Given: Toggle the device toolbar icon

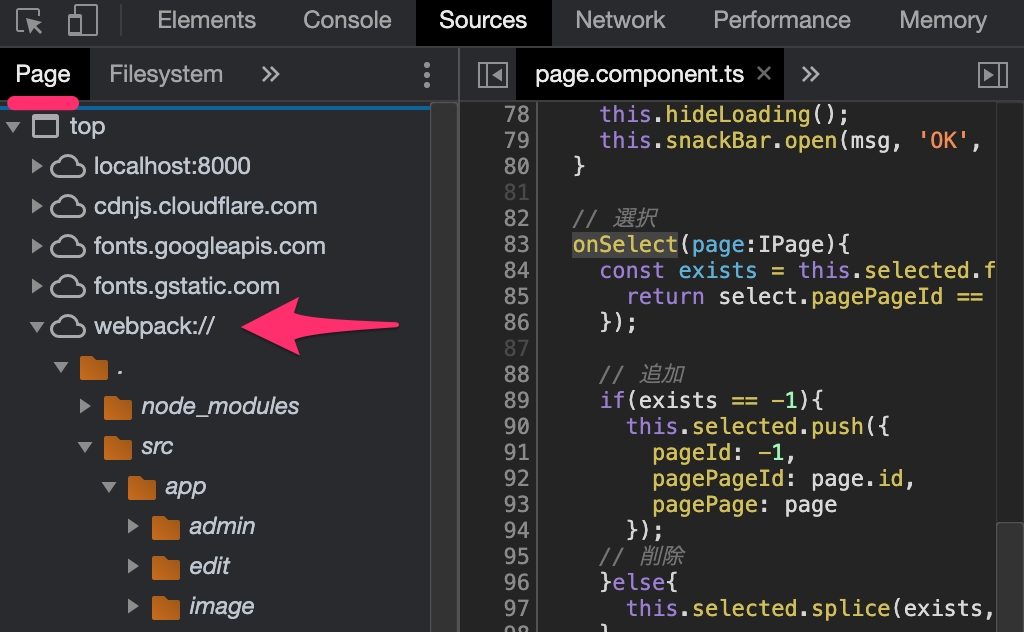Looking at the screenshot, I should 83,20.
